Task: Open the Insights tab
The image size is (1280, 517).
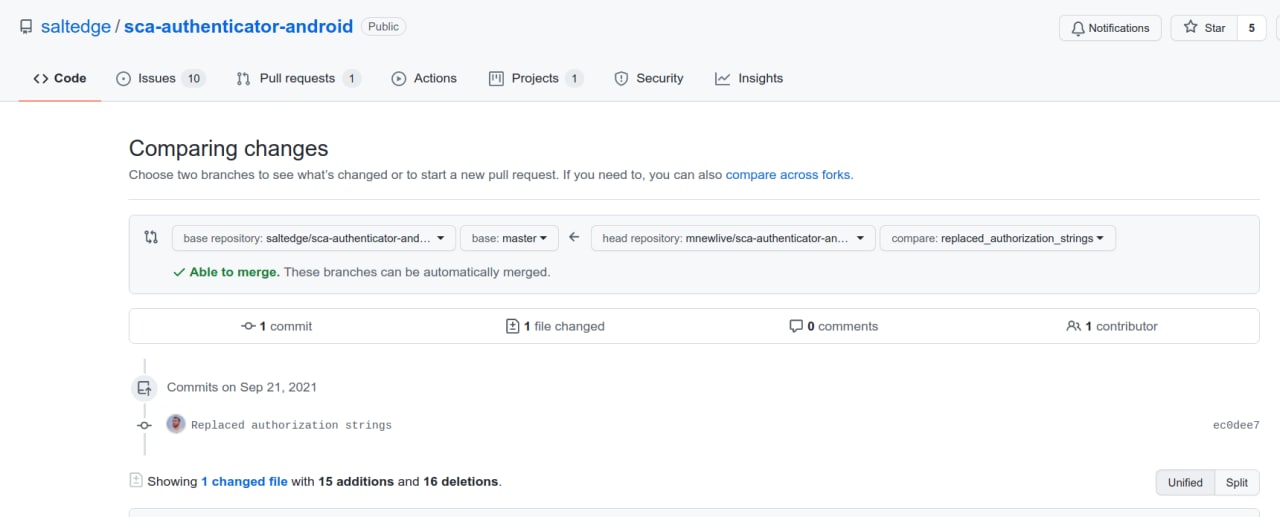Action: [749, 78]
